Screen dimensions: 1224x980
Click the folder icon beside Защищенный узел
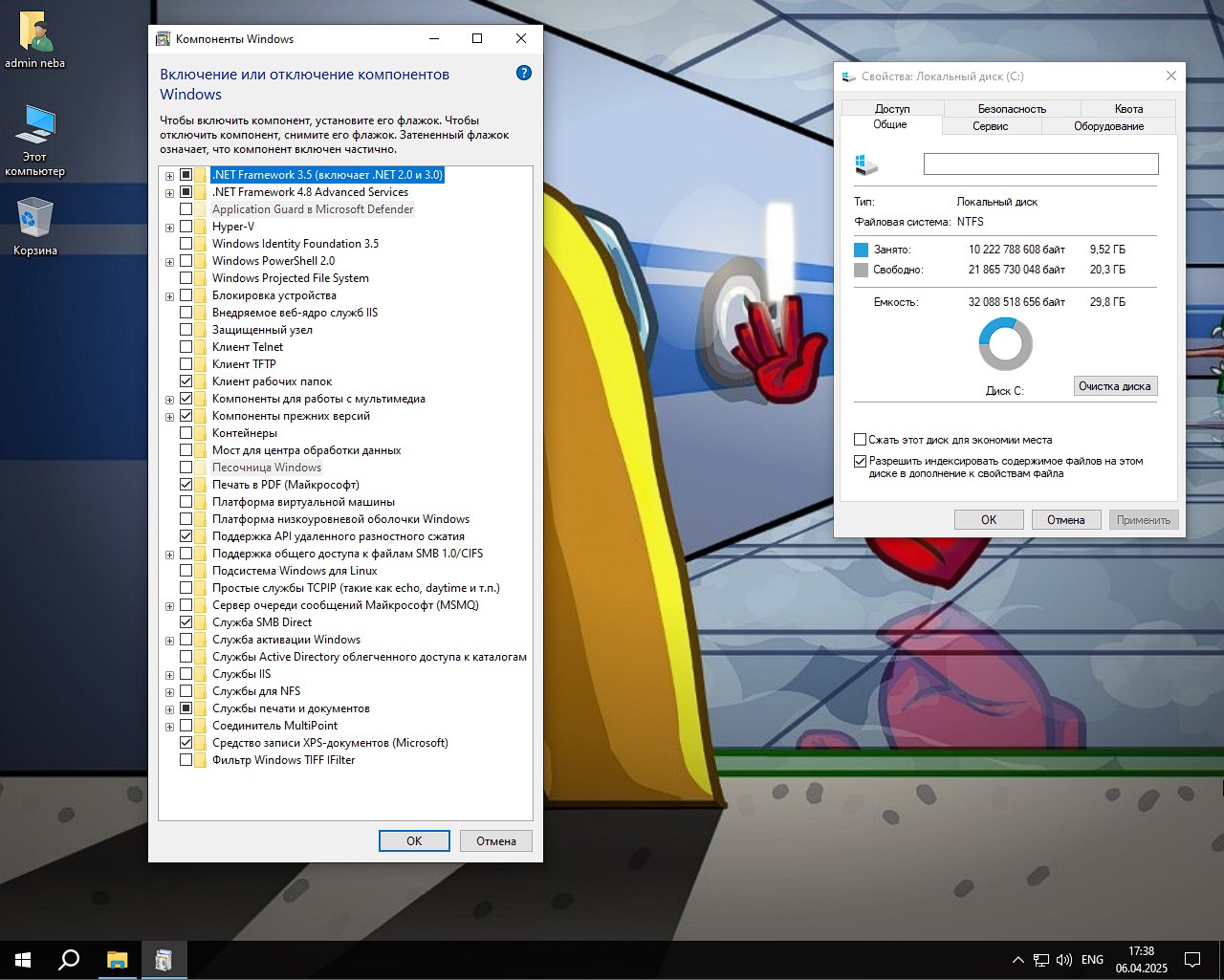coord(201,330)
